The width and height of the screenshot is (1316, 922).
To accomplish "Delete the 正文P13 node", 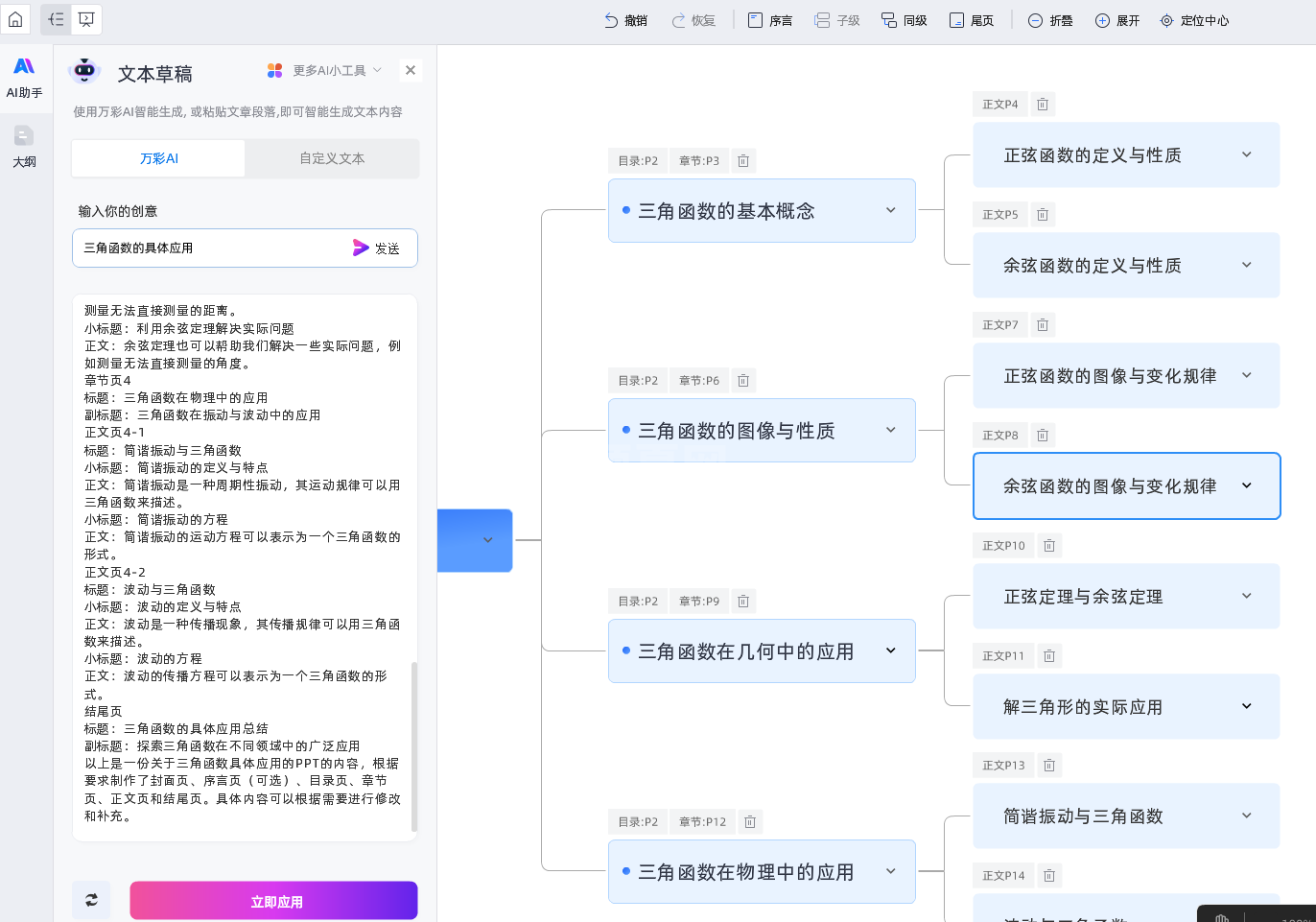I will click(1049, 766).
